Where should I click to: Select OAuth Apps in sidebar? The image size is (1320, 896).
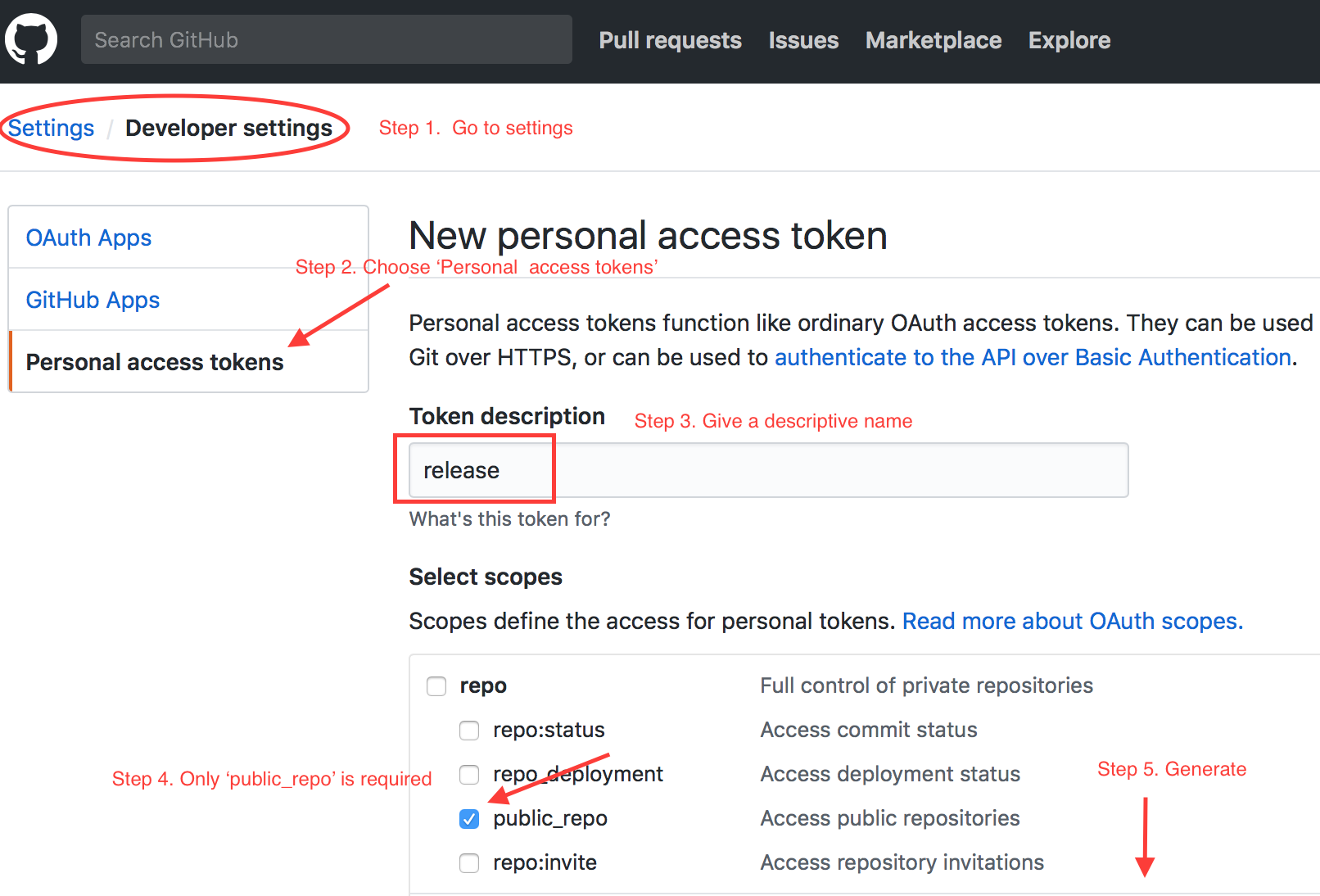(88, 238)
